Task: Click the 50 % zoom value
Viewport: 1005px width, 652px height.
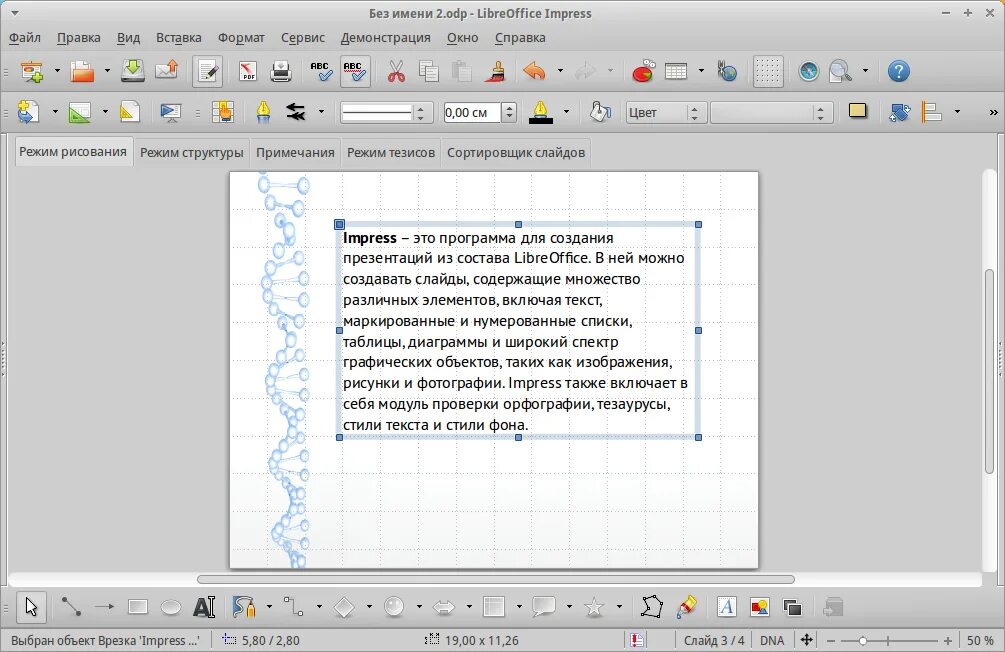Action: [981, 640]
